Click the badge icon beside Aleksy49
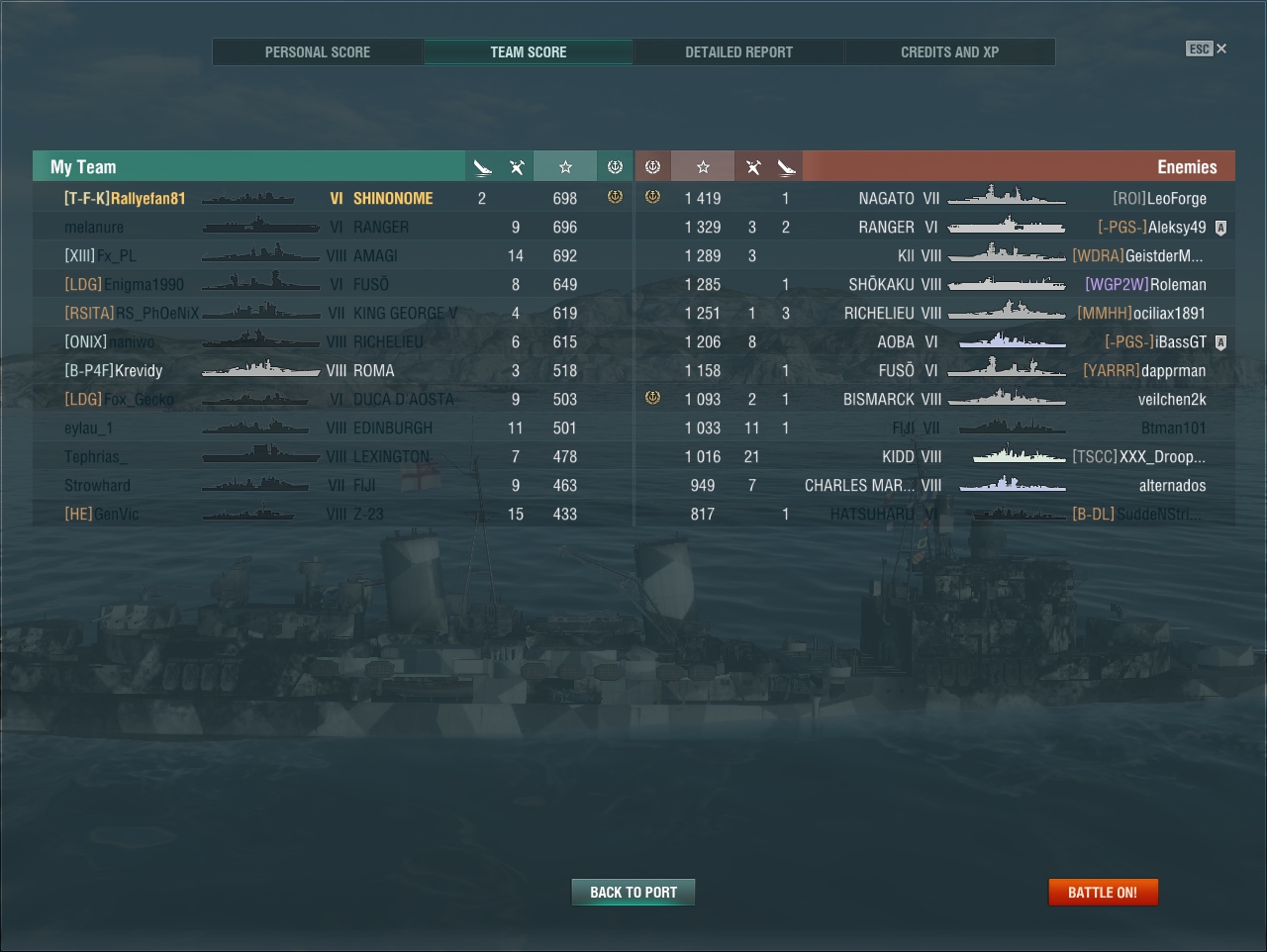The height and width of the screenshot is (952, 1267). point(1220,228)
